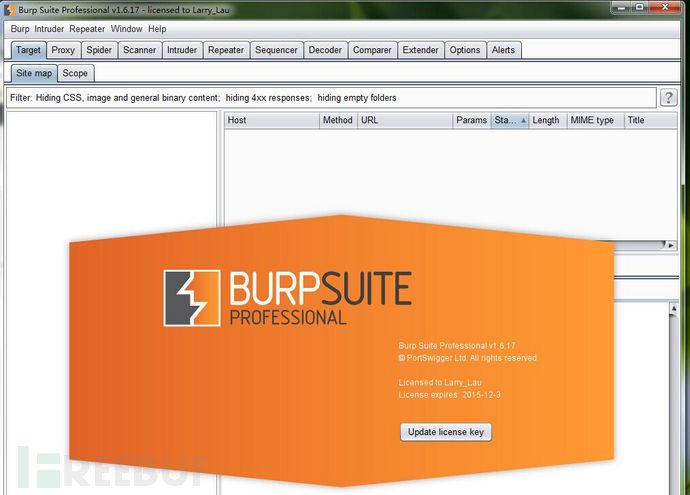Switch to the Spider tab
Screen dimensions: 690x495
[99, 50]
